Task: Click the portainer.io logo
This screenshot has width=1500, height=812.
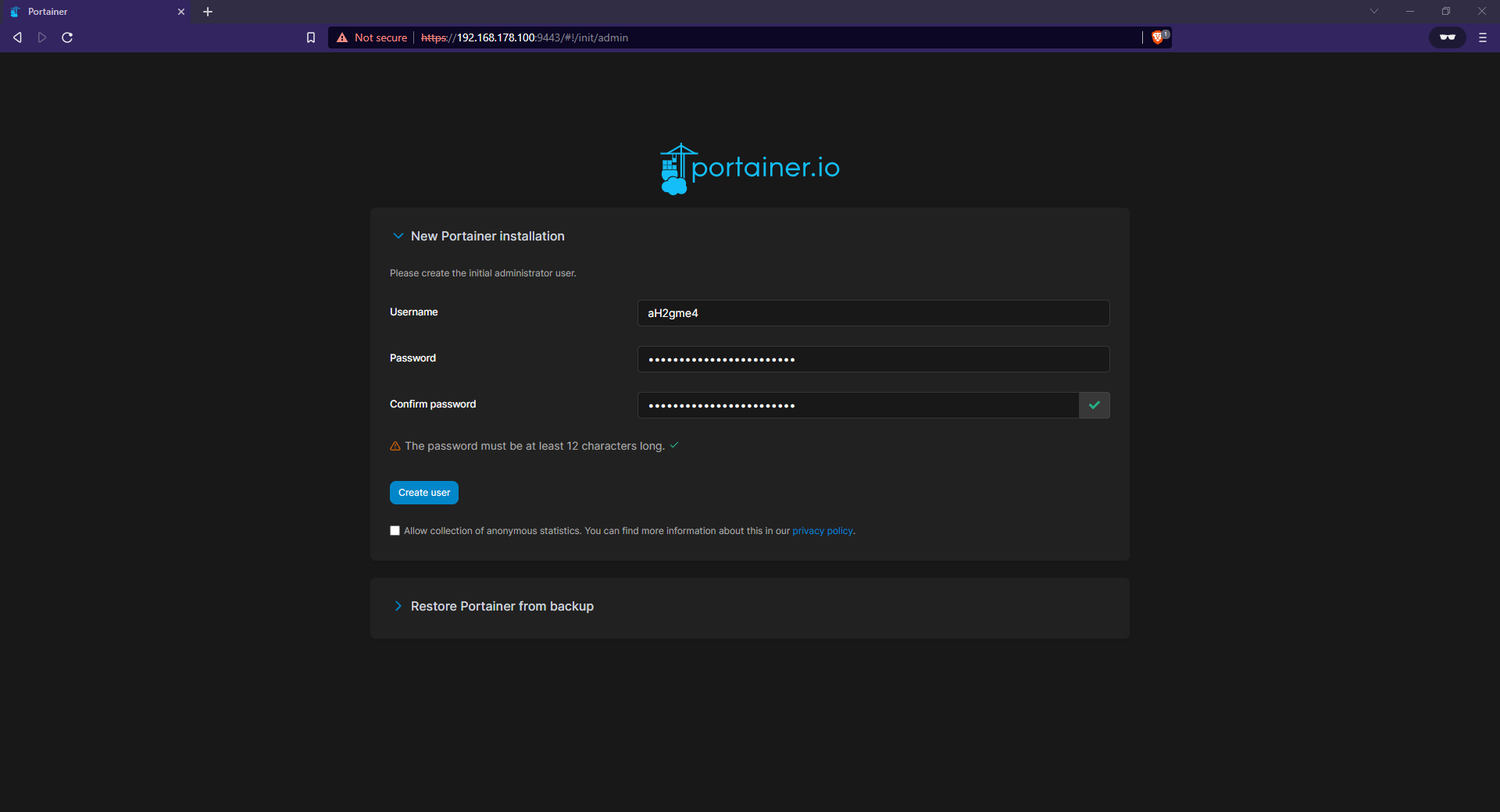Action: (x=748, y=168)
